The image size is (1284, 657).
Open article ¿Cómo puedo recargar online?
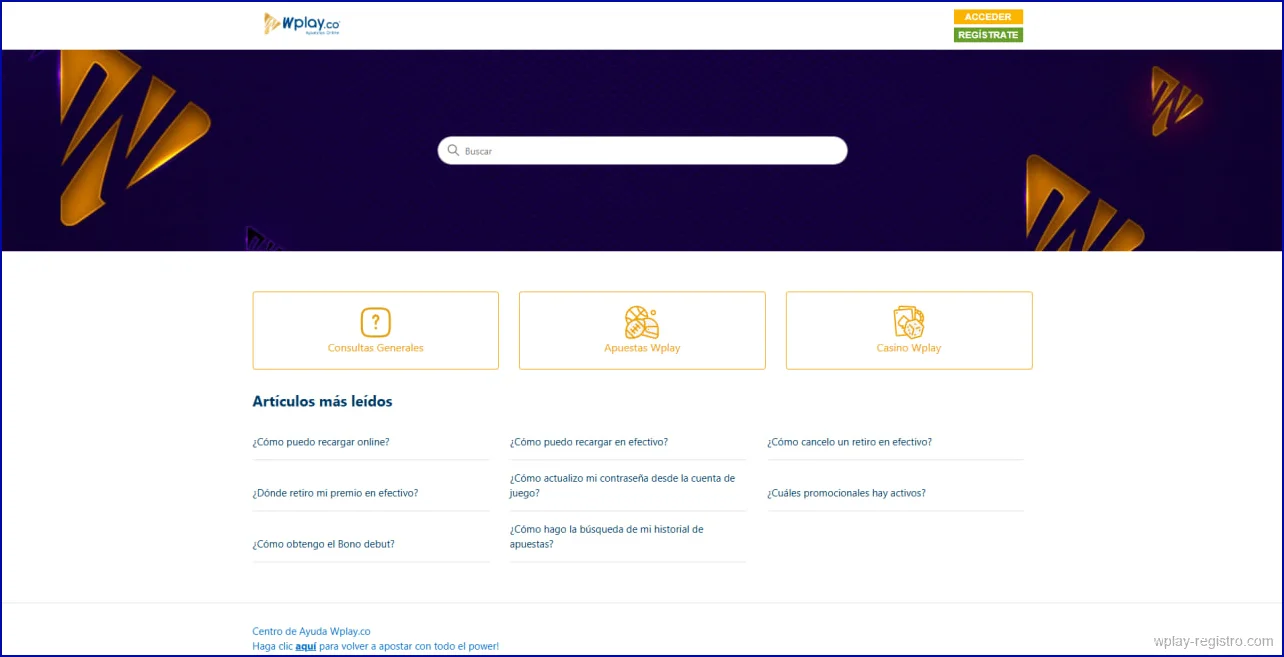point(321,442)
